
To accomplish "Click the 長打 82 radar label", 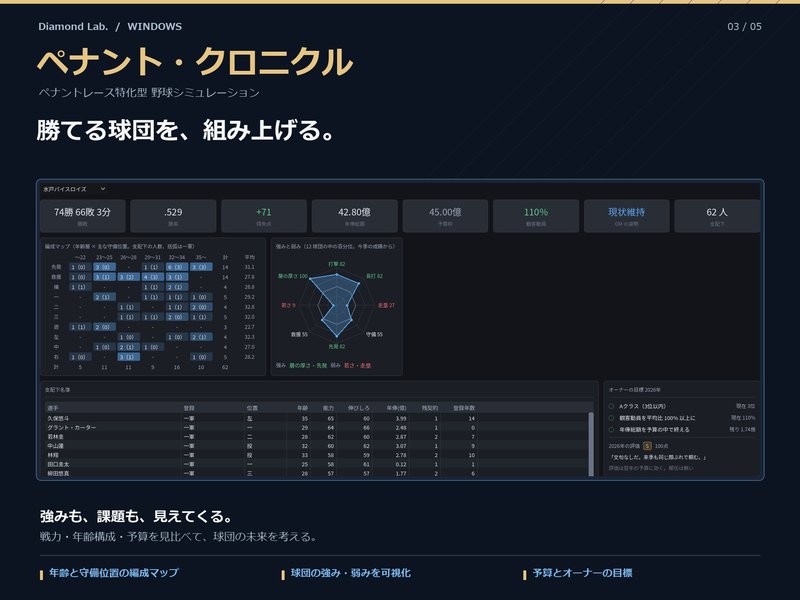I will (374, 276).
